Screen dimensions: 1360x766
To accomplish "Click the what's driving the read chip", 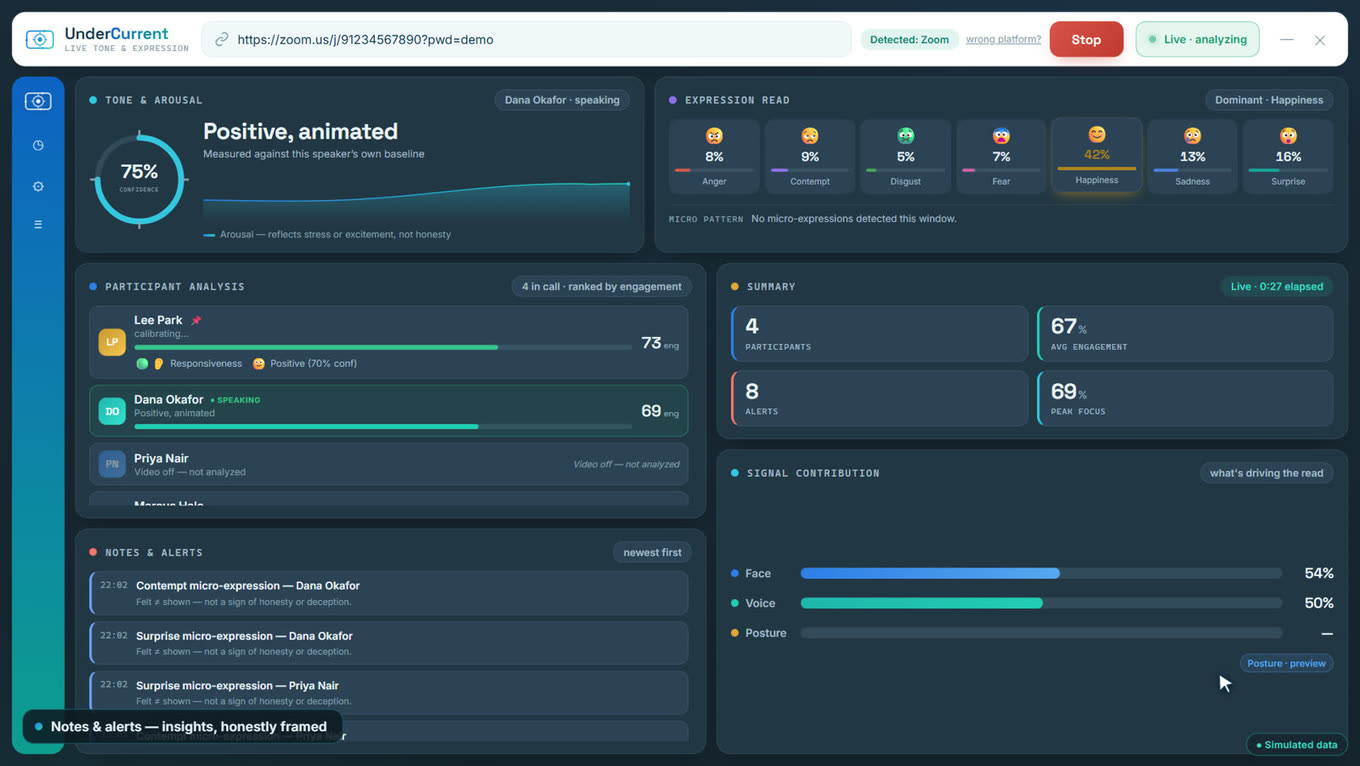I will click(x=1266, y=473).
